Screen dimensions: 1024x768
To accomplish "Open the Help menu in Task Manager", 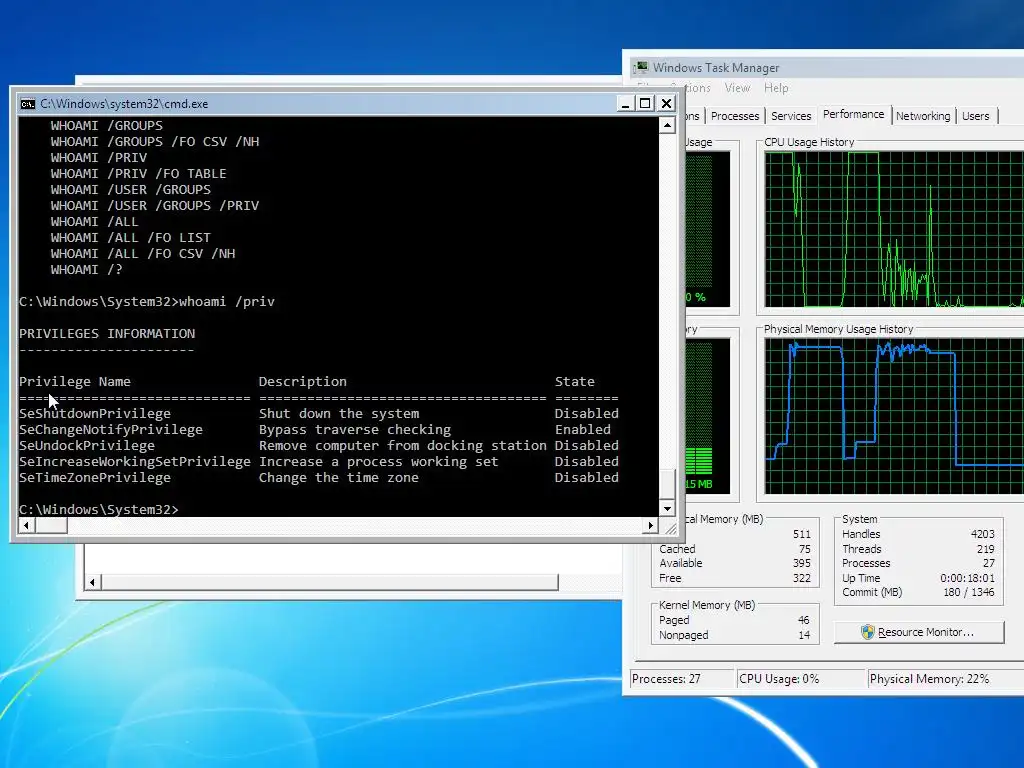I will (x=776, y=88).
